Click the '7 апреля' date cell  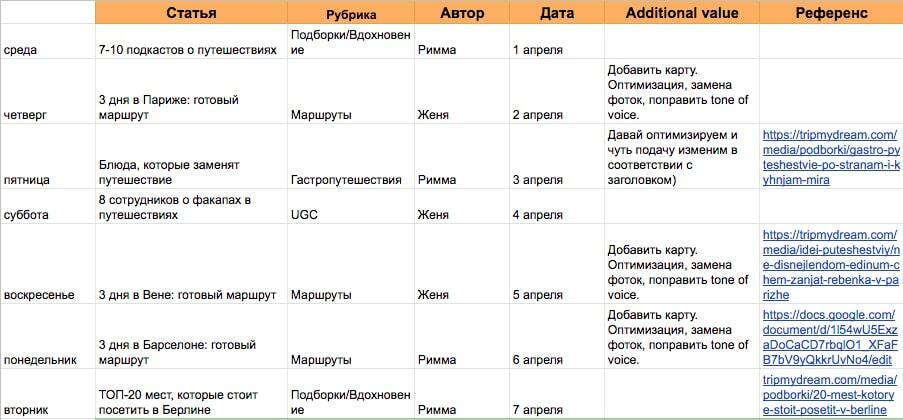(538, 409)
